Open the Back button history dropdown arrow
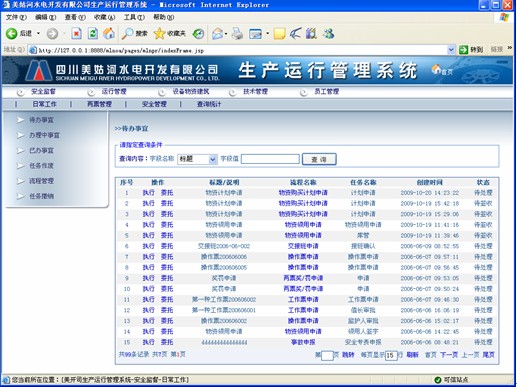Screen dimensions: 517x387 (38, 33)
